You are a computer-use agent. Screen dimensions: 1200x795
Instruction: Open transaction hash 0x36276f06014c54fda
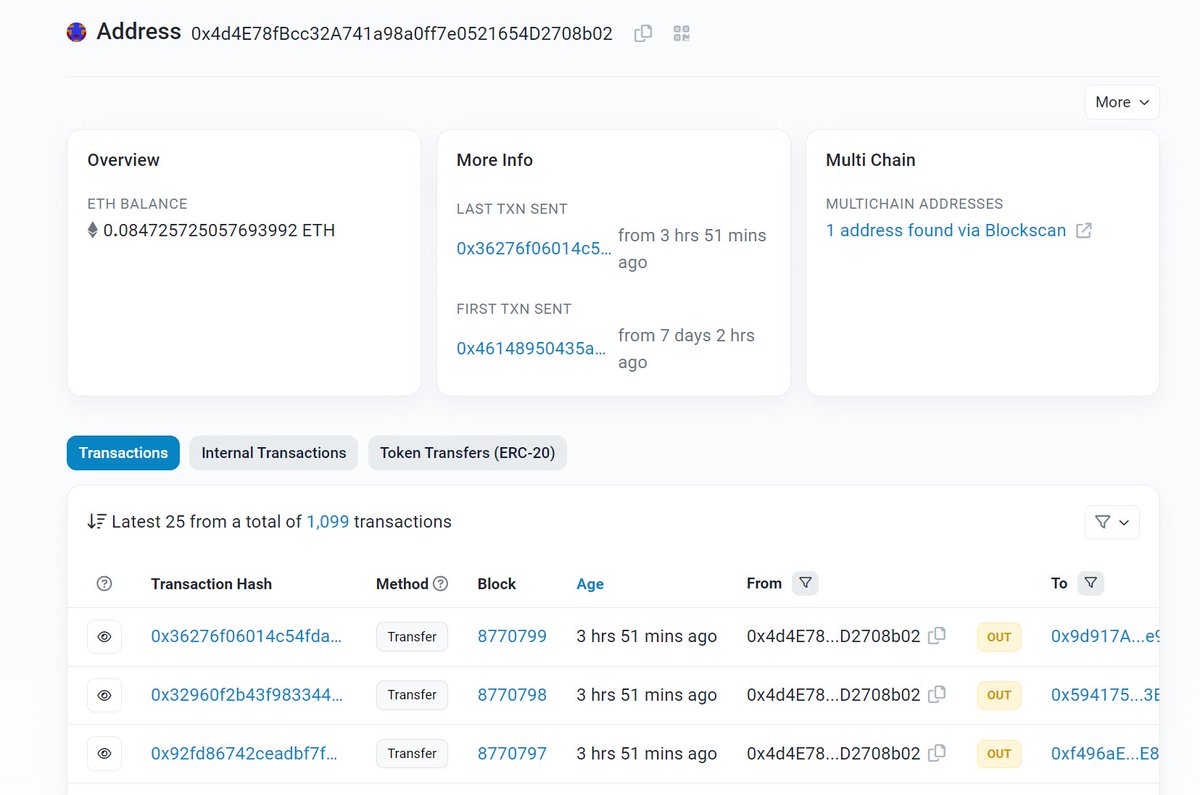247,637
